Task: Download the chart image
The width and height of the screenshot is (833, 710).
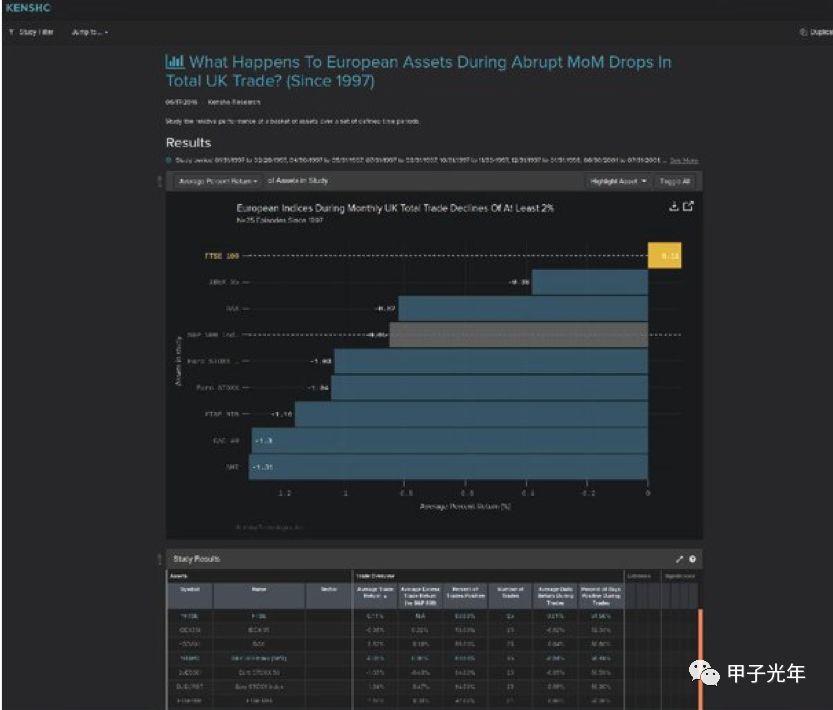Action: (674, 206)
